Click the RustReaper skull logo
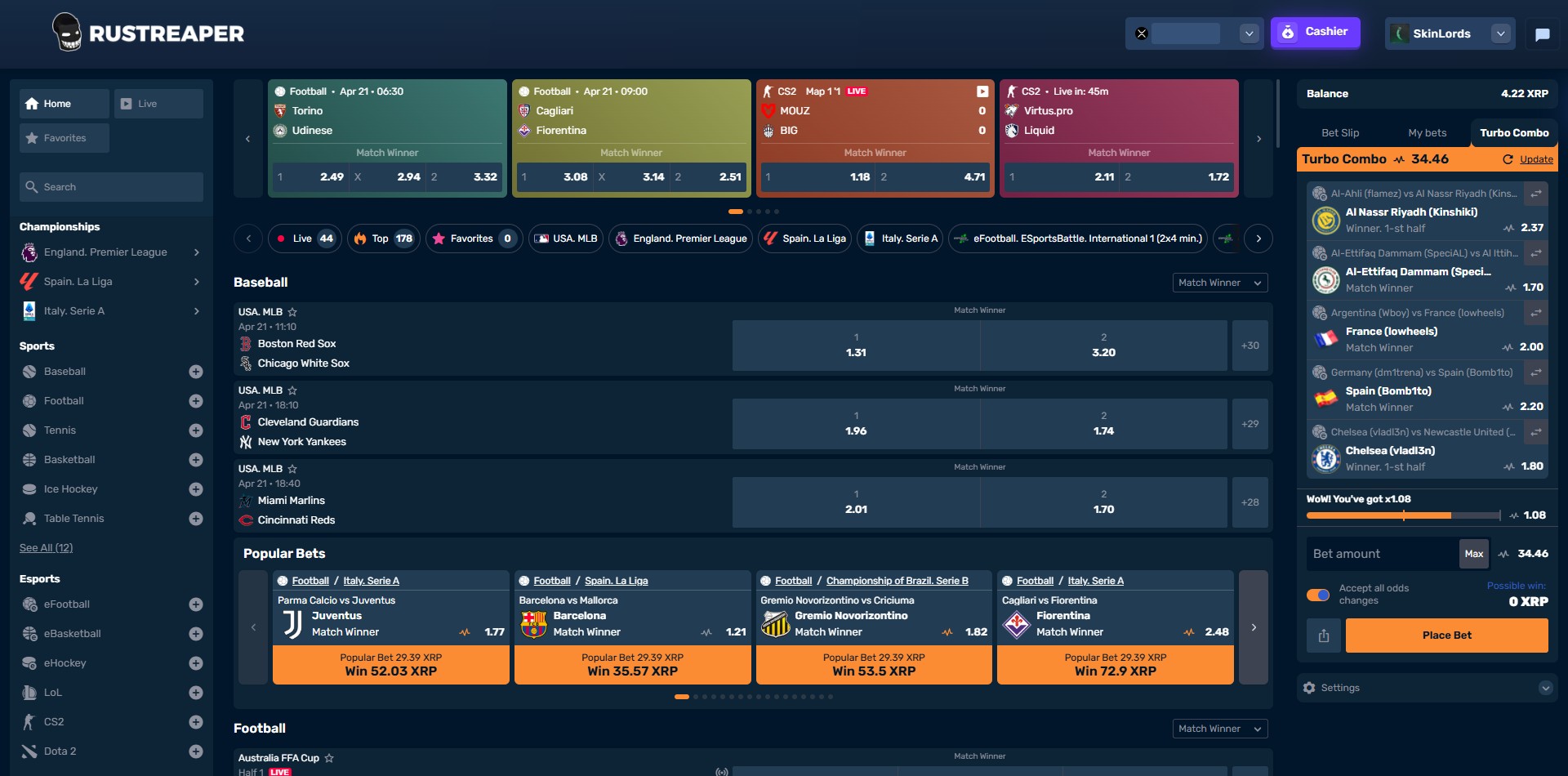Screen dimensions: 1568x776 click(x=66, y=33)
